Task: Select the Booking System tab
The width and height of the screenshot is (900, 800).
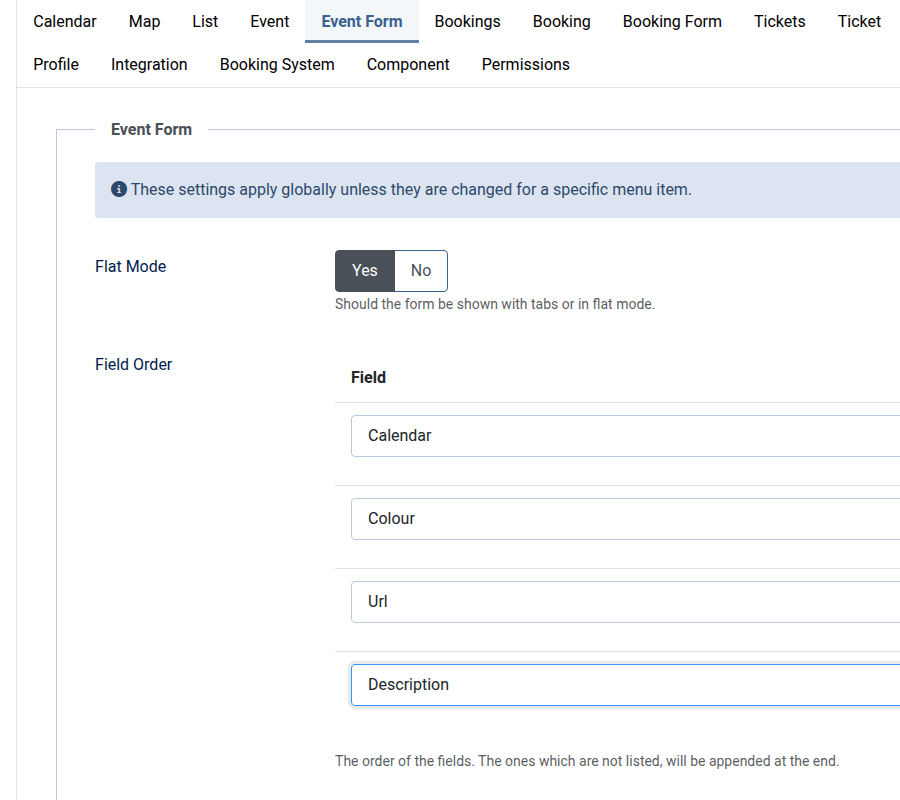Action: (277, 64)
